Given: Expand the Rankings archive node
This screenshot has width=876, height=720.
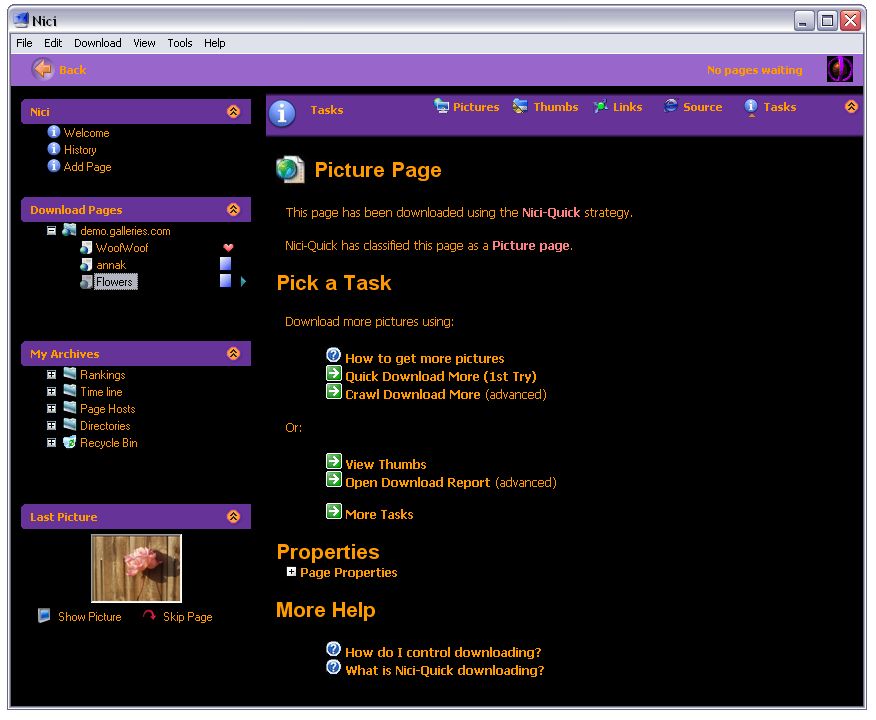Looking at the screenshot, I should (51, 374).
